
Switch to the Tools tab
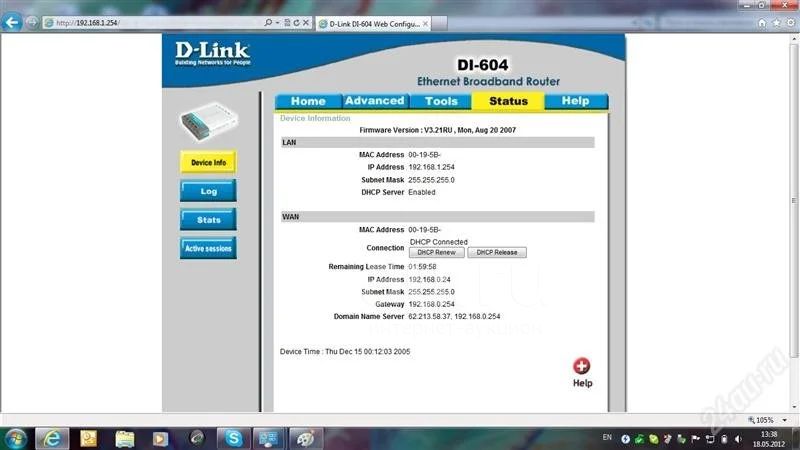[x=441, y=101]
